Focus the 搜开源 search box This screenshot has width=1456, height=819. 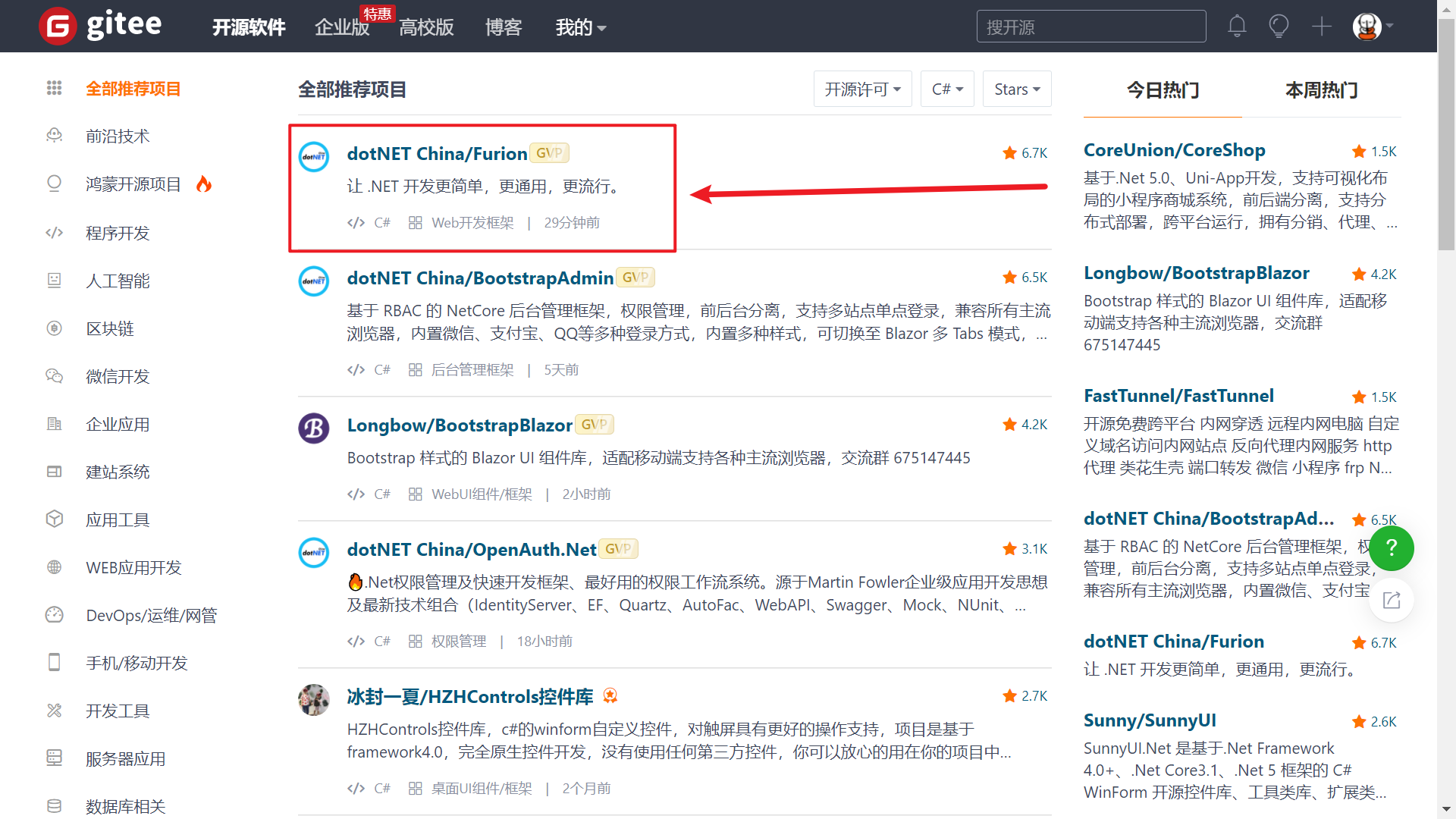[x=1091, y=27]
